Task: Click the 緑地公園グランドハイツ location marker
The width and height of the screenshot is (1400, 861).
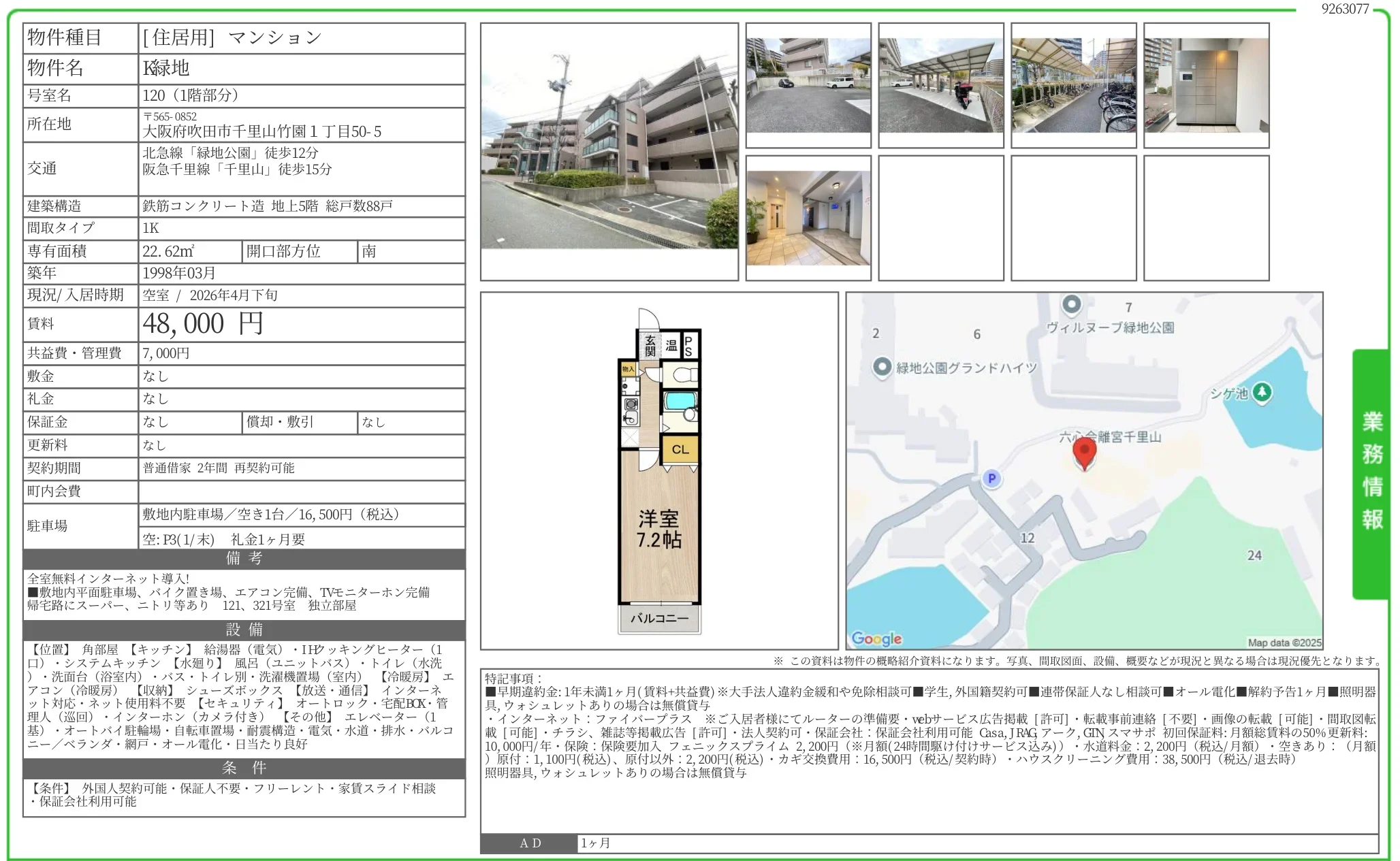Action: pos(881,365)
